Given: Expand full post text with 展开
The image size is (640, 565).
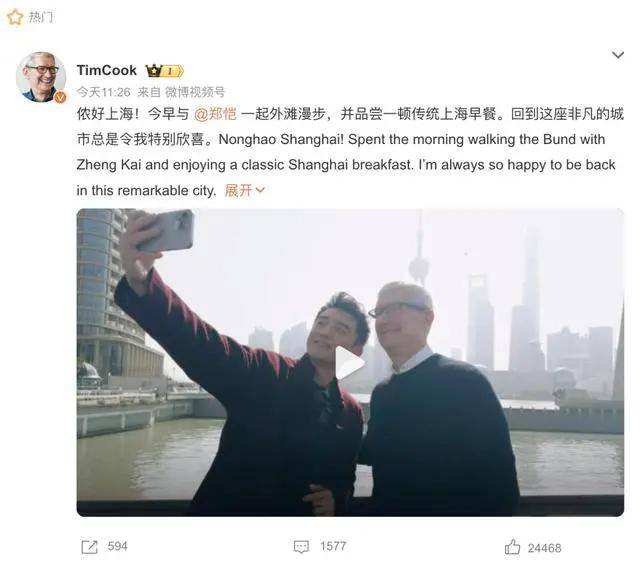Looking at the screenshot, I should click(x=244, y=190).
